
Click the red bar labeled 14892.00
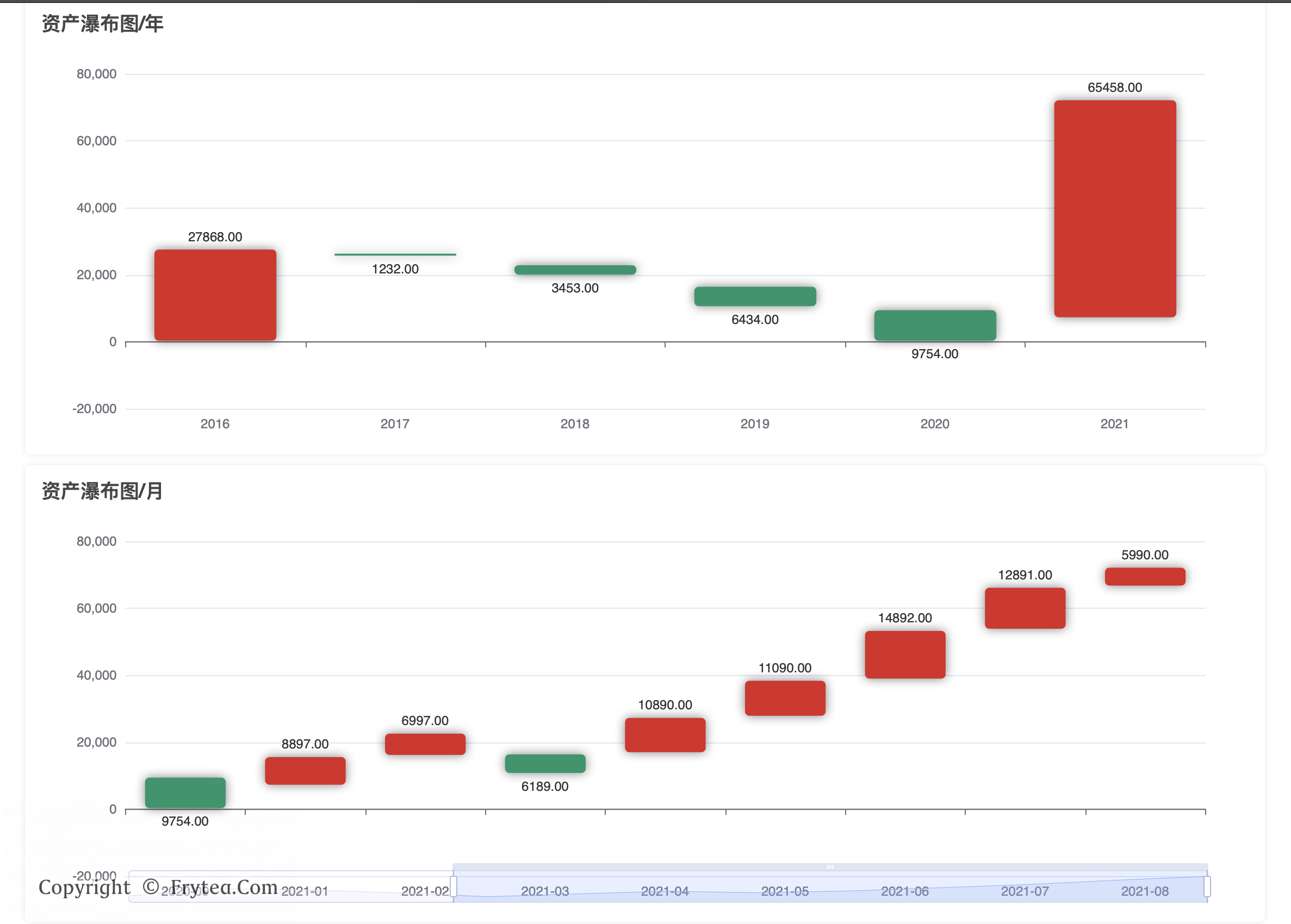tap(905, 655)
